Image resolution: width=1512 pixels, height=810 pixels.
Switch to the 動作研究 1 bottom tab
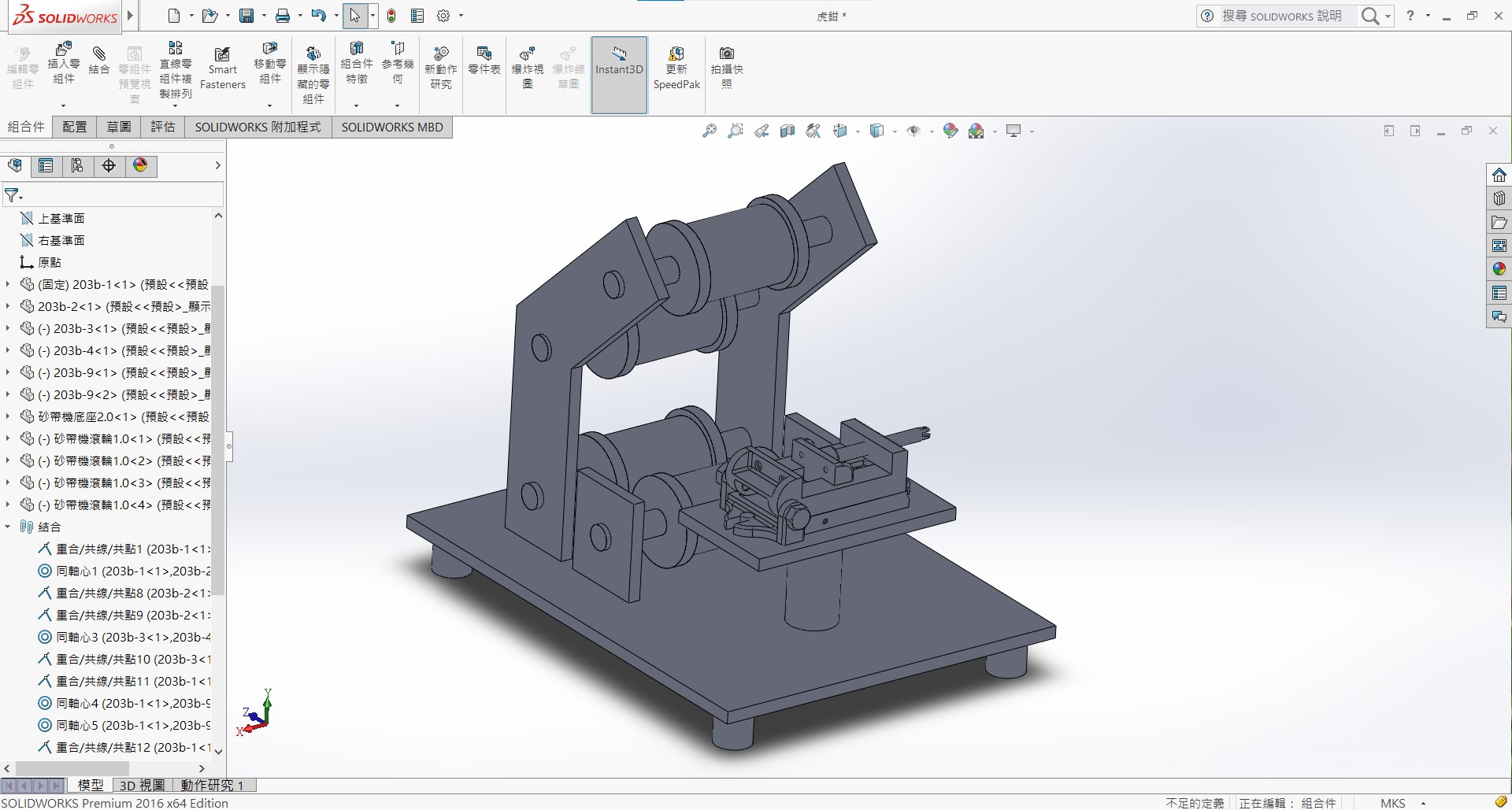click(212, 785)
